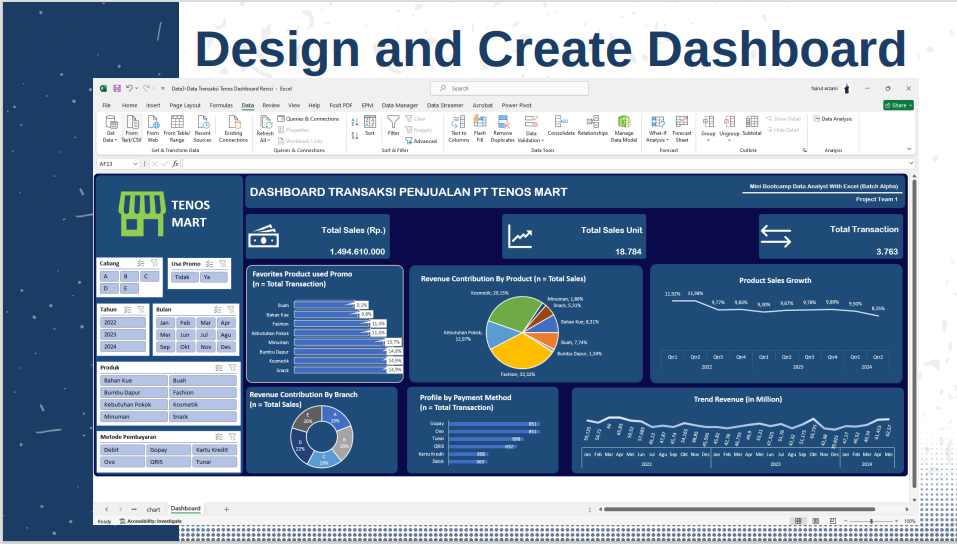Switch to the Home tab

129,105
